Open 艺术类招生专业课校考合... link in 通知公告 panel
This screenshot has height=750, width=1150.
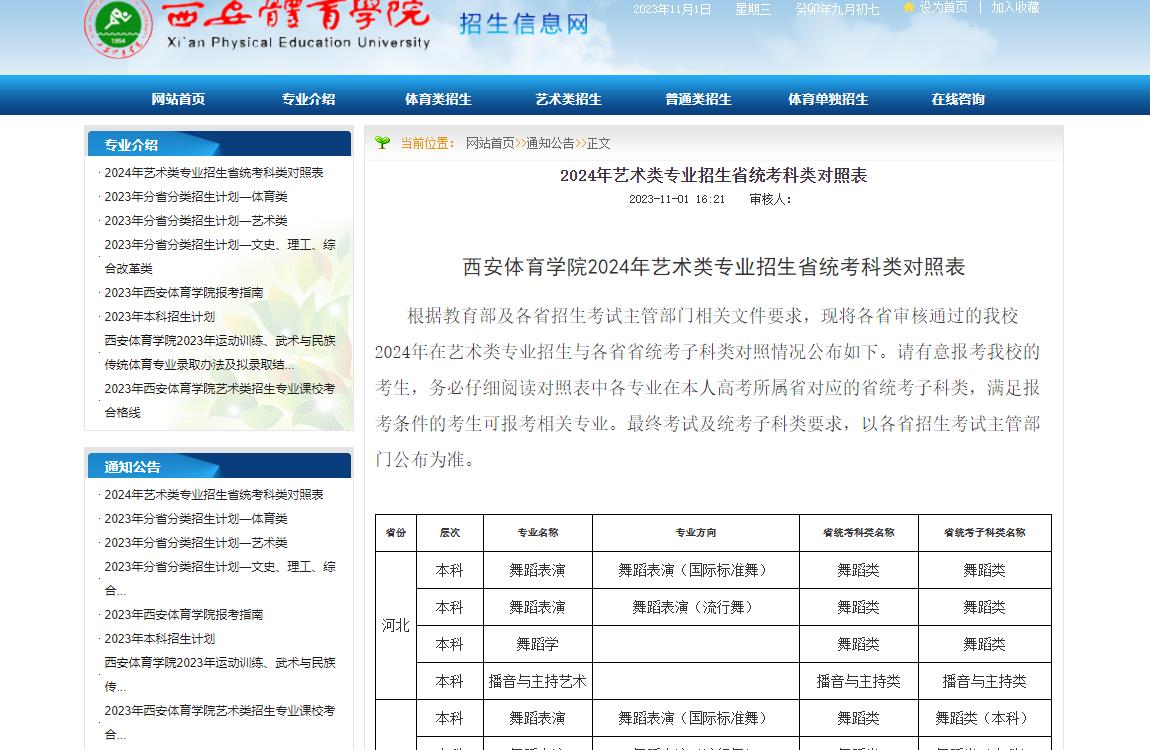point(220,722)
